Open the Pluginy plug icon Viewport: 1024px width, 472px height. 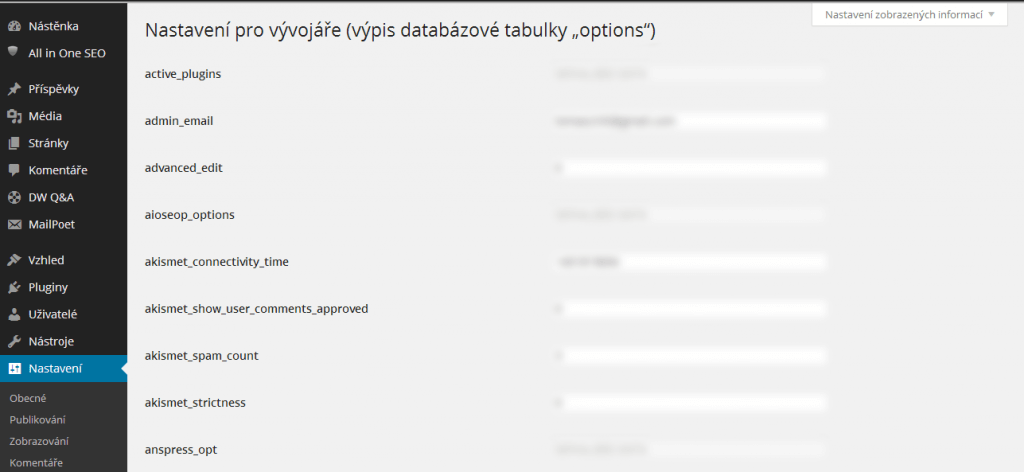pos(14,288)
